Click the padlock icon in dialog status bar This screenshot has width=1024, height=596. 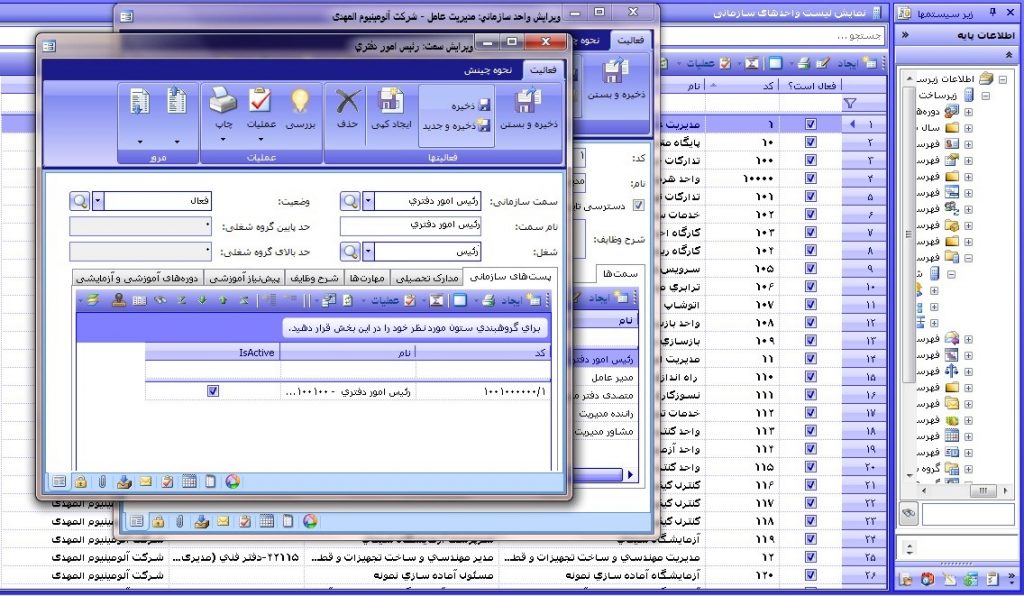coord(81,482)
